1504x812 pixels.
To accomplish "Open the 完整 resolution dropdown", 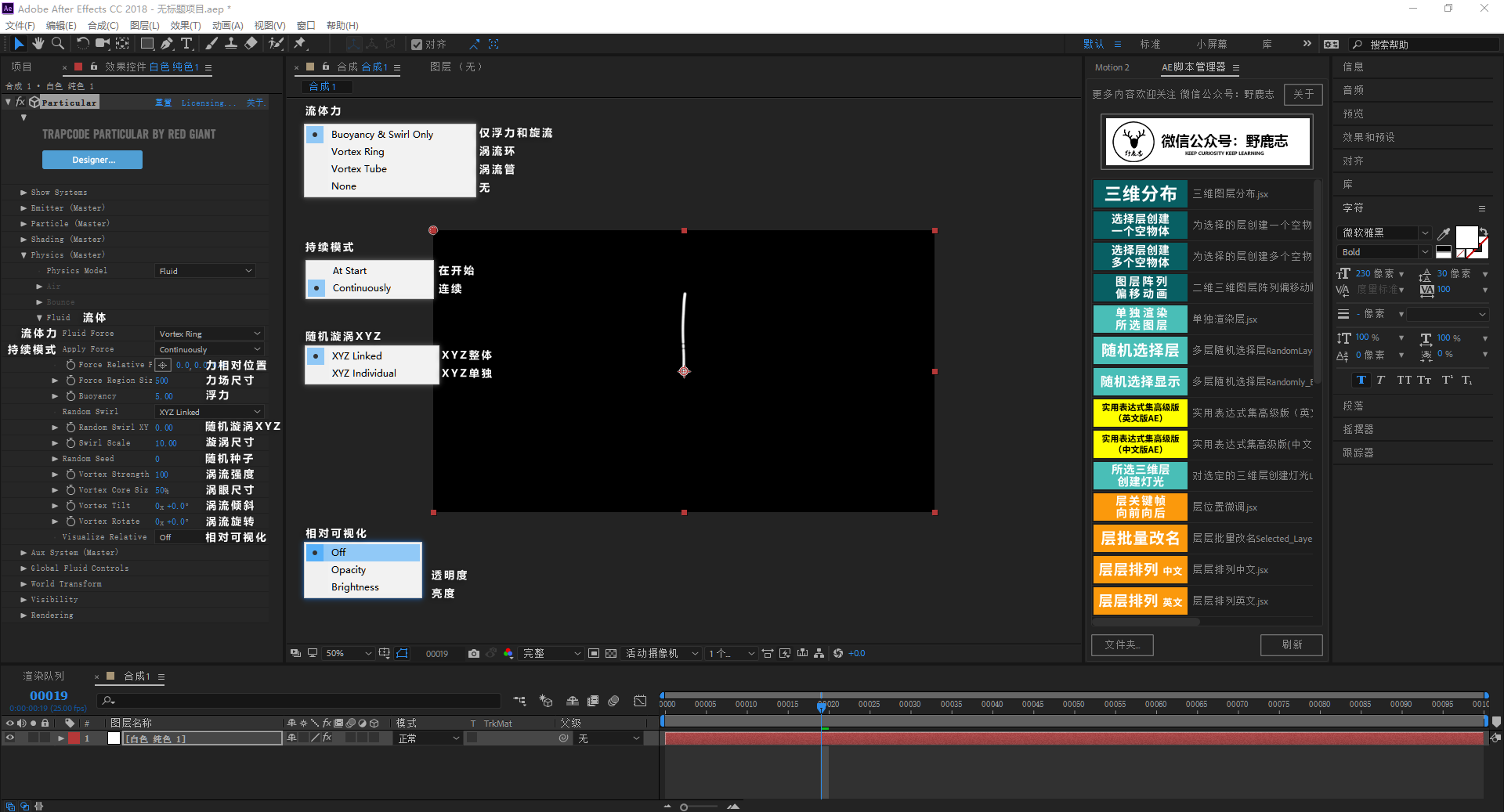I will point(551,653).
